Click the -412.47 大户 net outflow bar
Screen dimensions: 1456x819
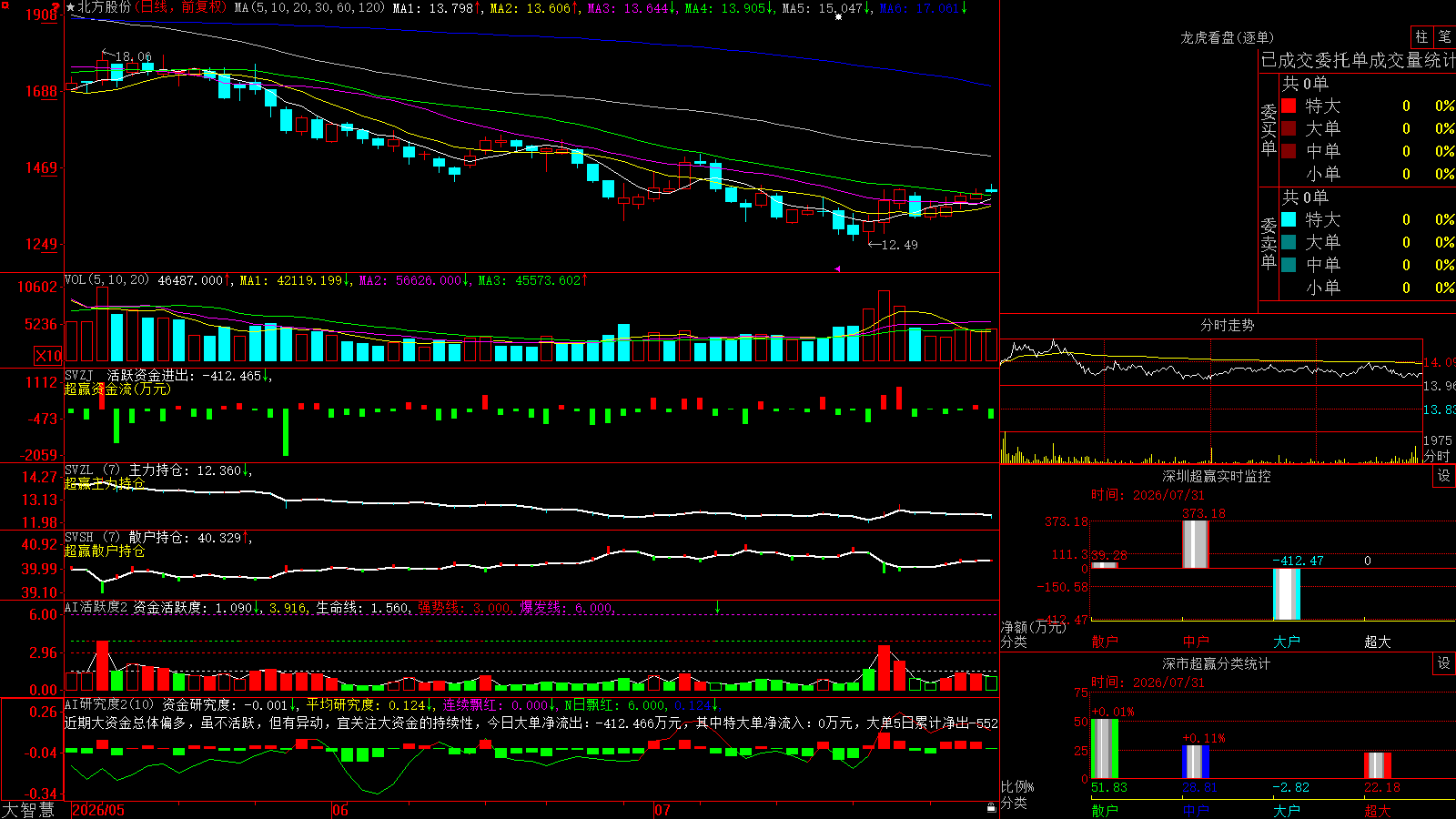1287,594
